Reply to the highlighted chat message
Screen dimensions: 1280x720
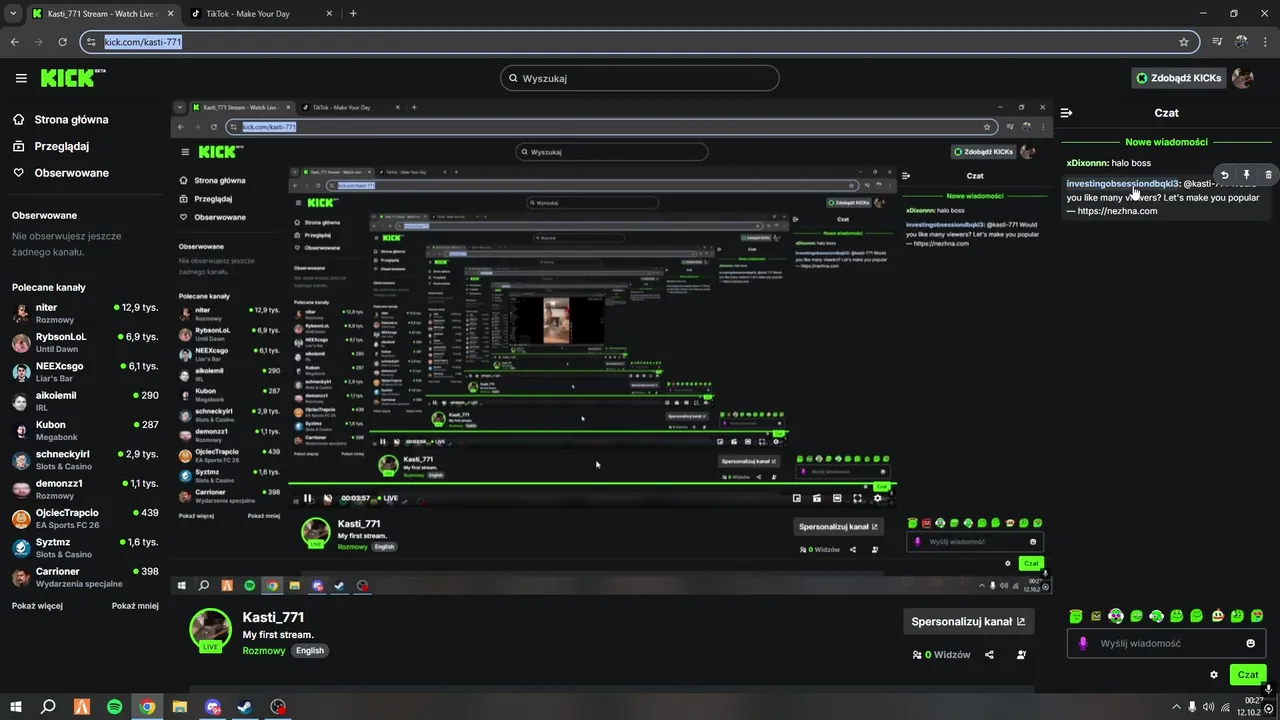pyautogui.click(x=1225, y=175)
